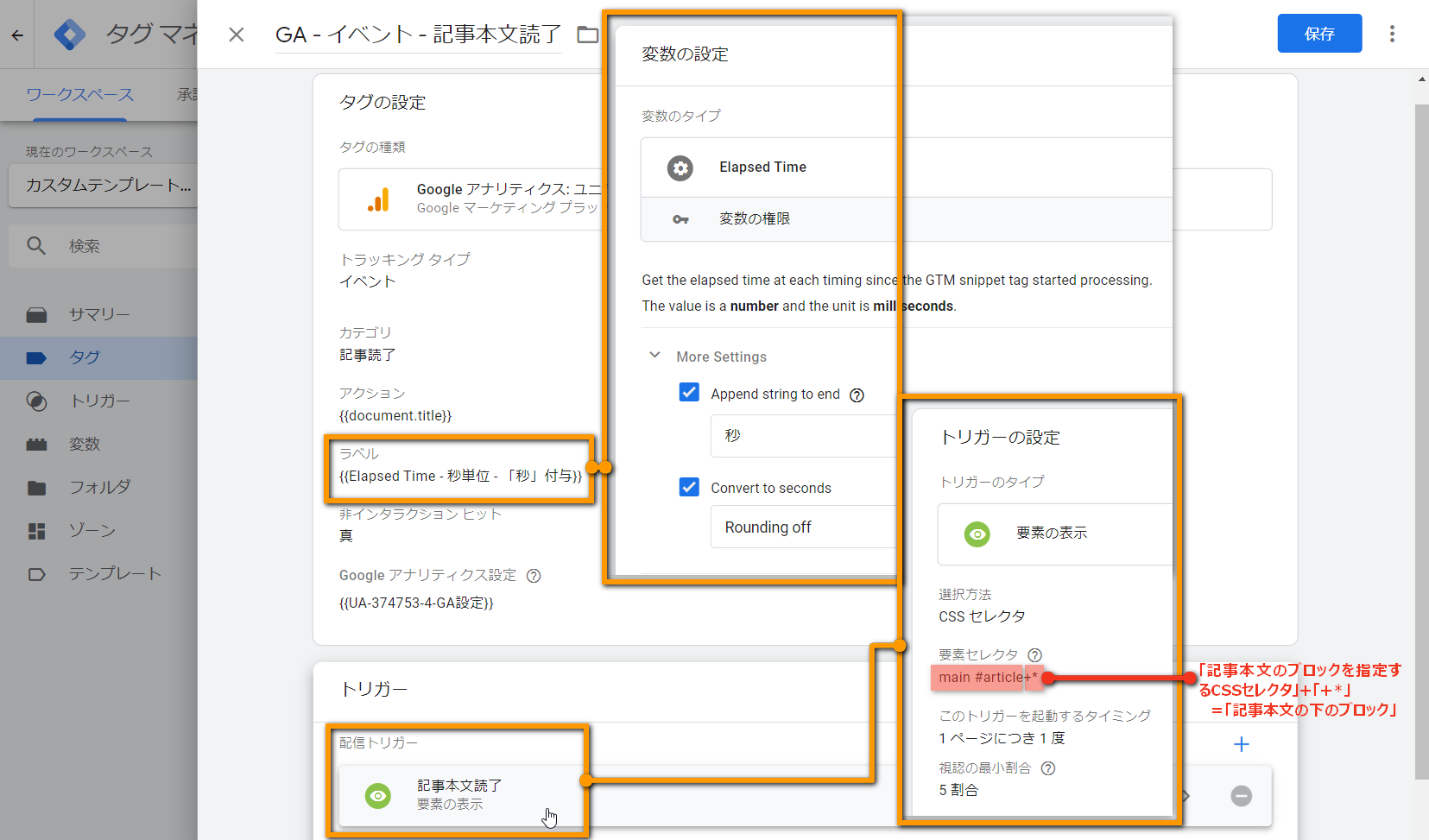Remove trigger with the grey minus icon

(x=1242, y=796)
